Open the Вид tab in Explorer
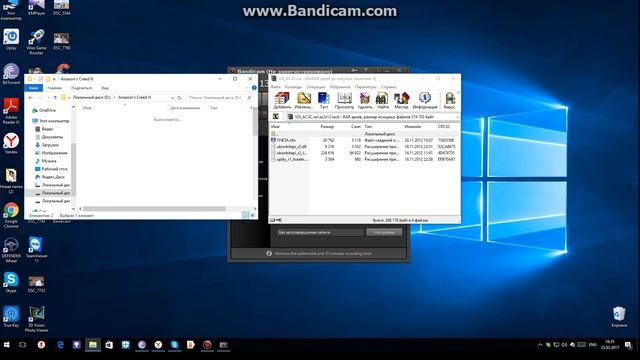The image size is (640, 360). tap(105, 88)
